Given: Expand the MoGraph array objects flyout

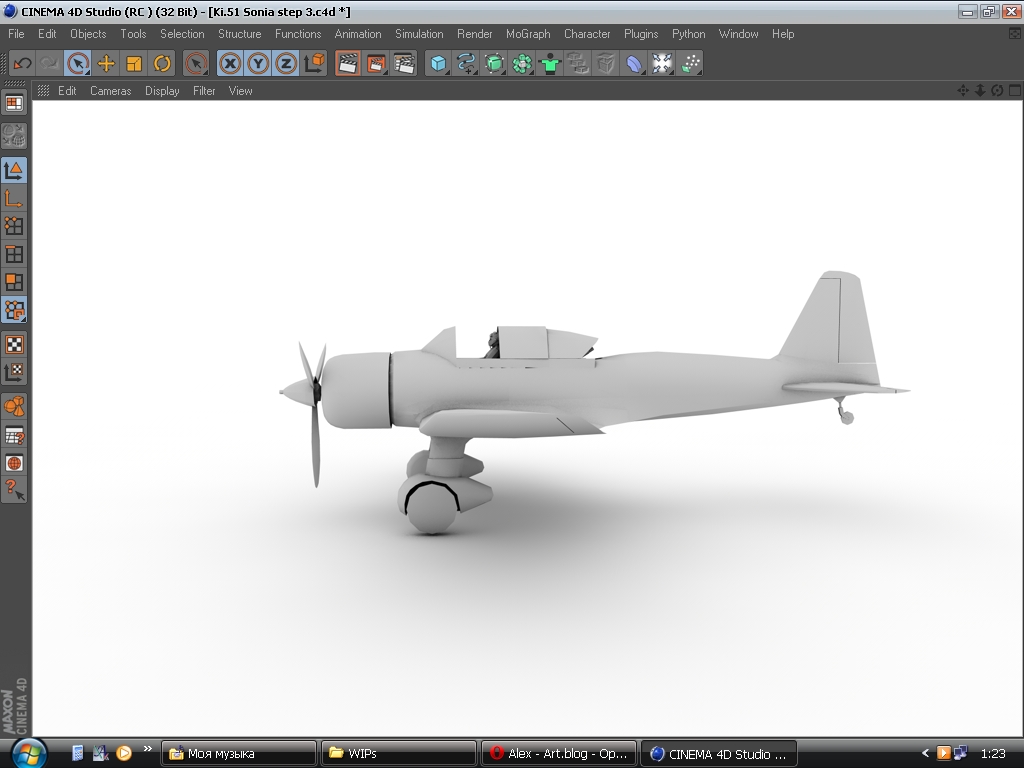Looking at the screenshot, I should [522, 63].
